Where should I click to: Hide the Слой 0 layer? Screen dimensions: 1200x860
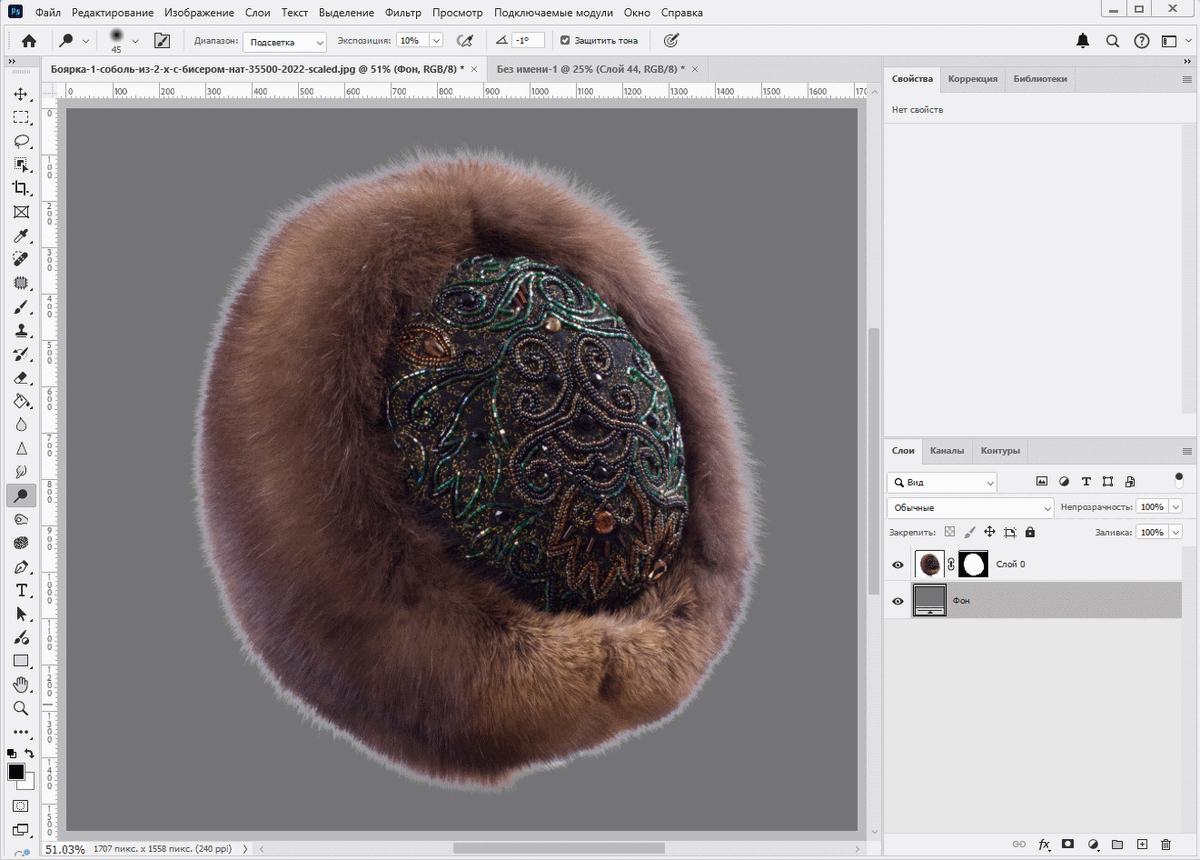[x=897, y=565]
